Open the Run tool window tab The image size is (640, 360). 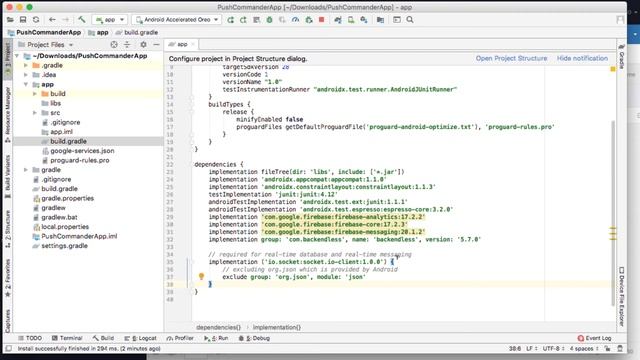point(216,338)
